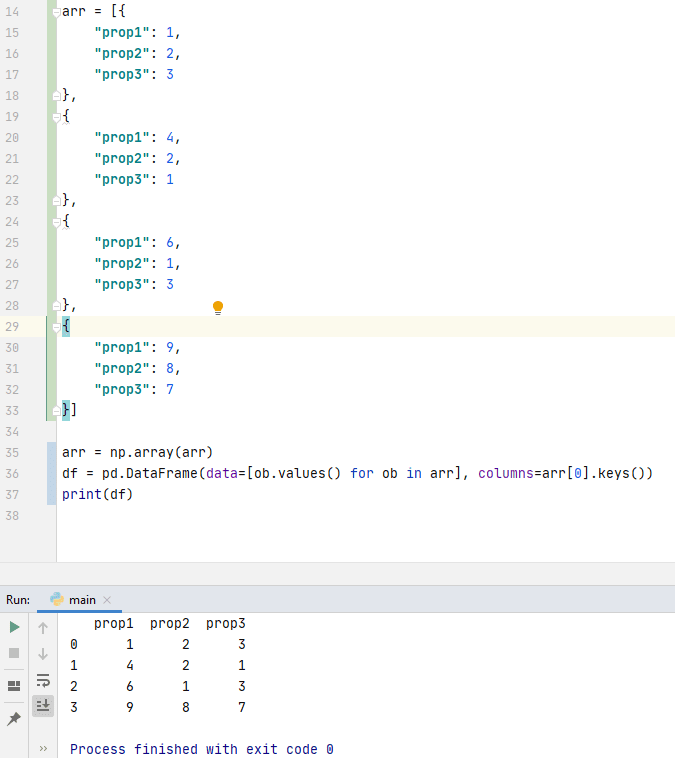
Task: Show more run toolbar actions chevron
Action: pyautogui.click(x=43, y=748)
